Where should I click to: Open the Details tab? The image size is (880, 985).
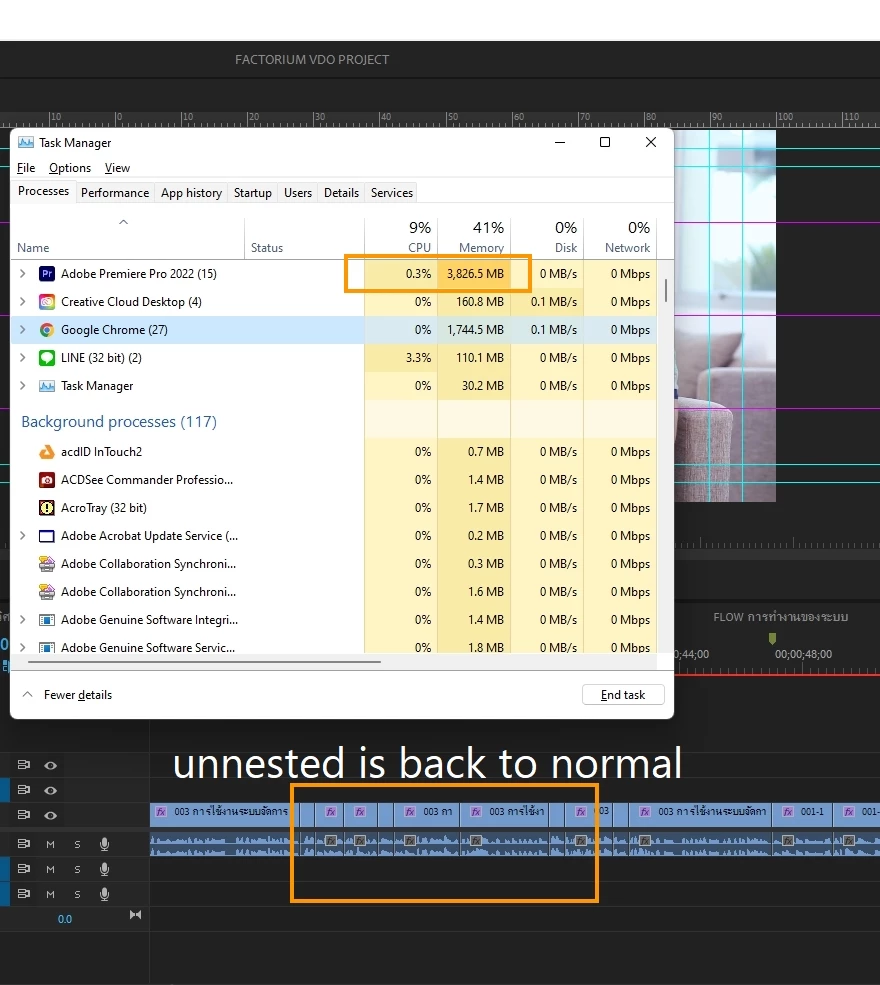click(x=341, y=193)
